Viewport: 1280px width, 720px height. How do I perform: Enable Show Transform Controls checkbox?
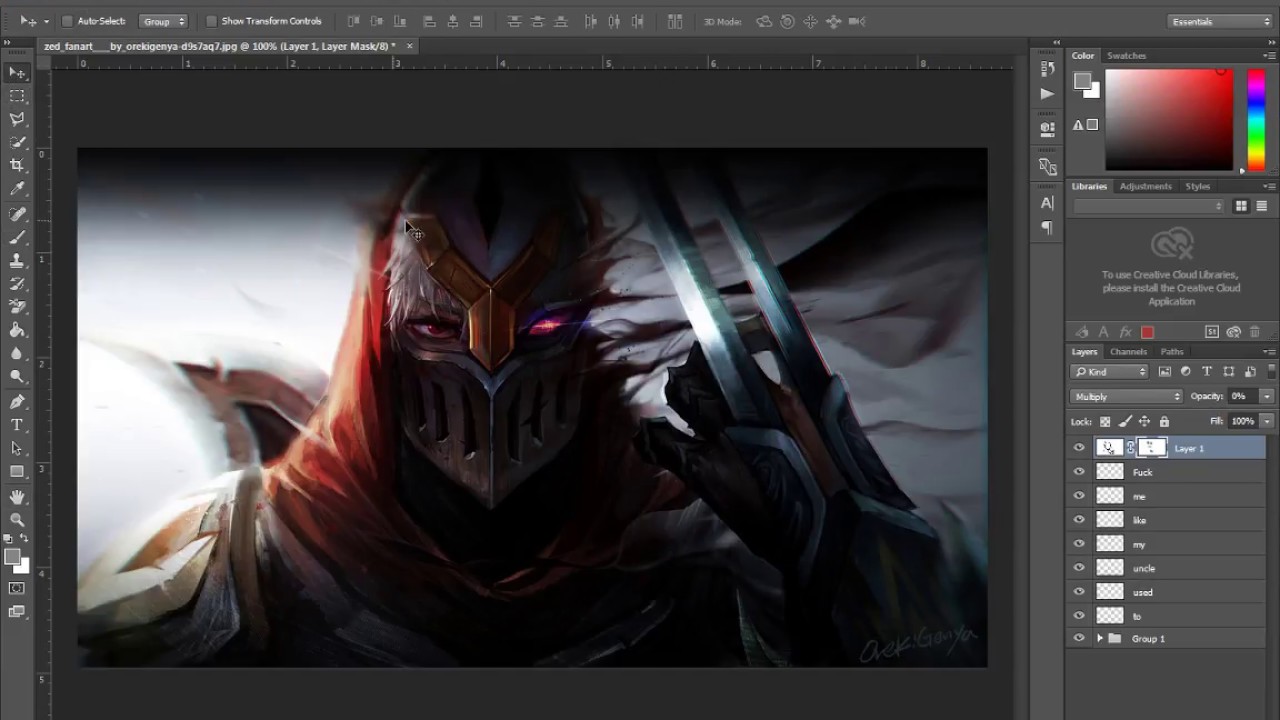click(x=211, y=21)
